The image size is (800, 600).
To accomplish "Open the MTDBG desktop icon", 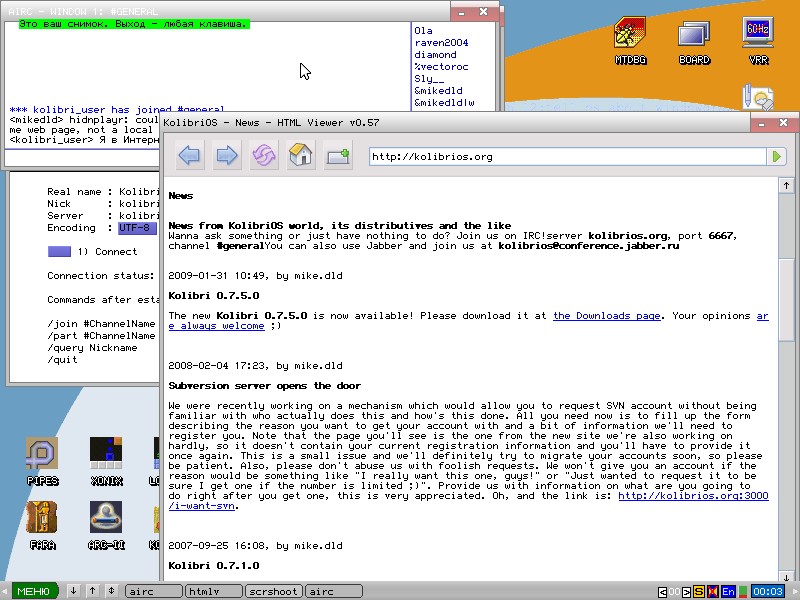I will coord(629,40).
